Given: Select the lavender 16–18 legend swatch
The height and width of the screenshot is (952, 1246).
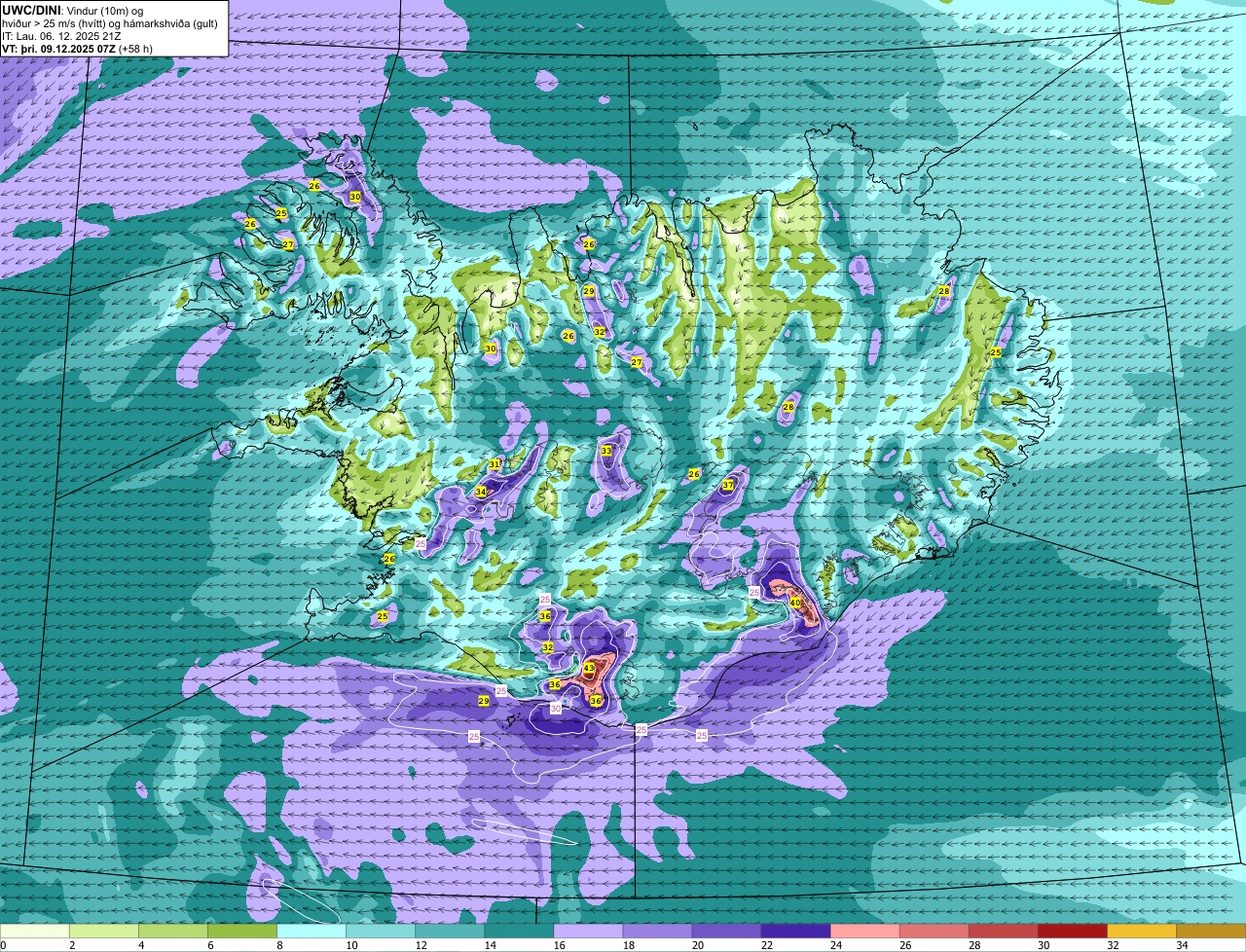Looking at the screenshot, I should (x=588, y=932).
